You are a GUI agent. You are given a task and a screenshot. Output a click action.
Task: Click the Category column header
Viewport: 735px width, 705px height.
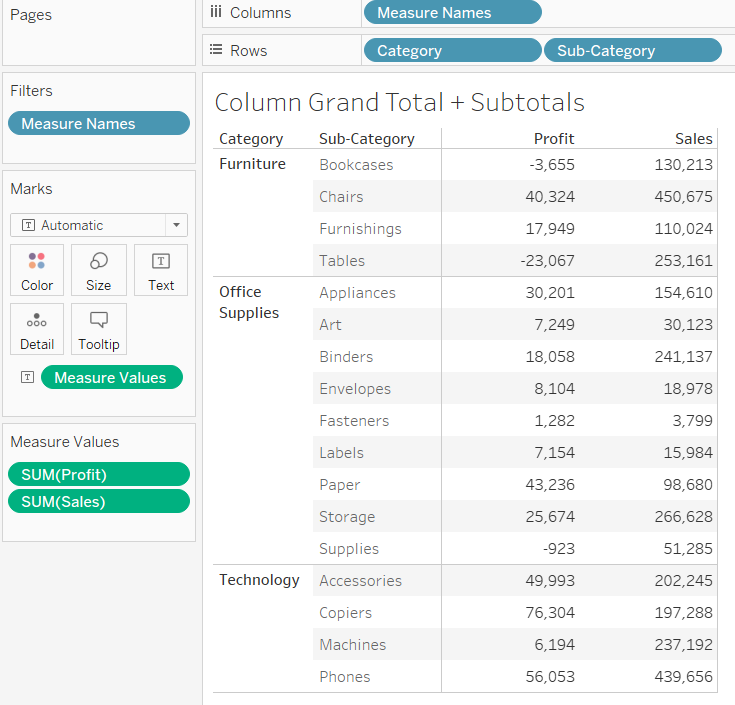pos(251,139)
